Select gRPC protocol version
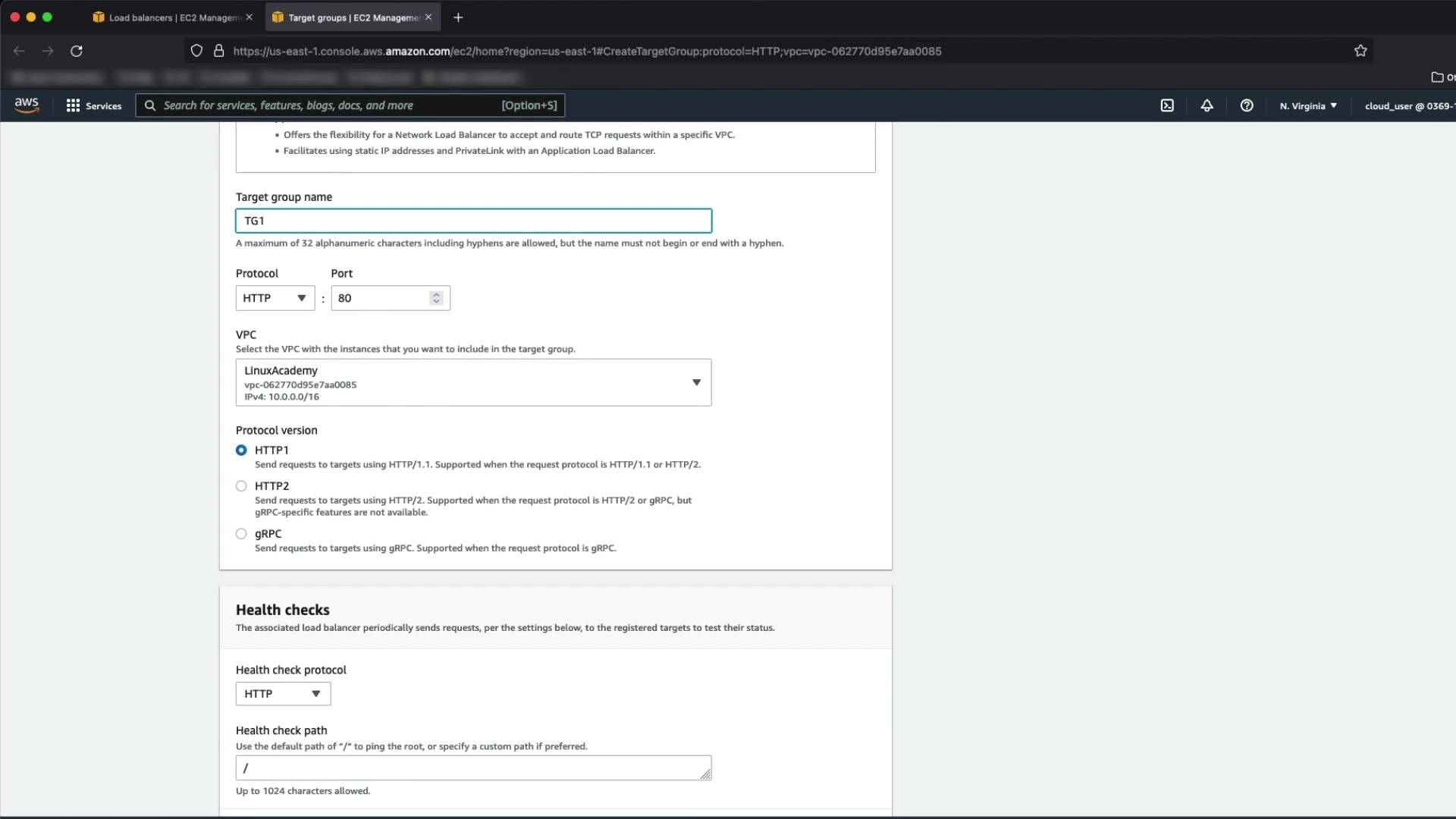 coord(241,534)
